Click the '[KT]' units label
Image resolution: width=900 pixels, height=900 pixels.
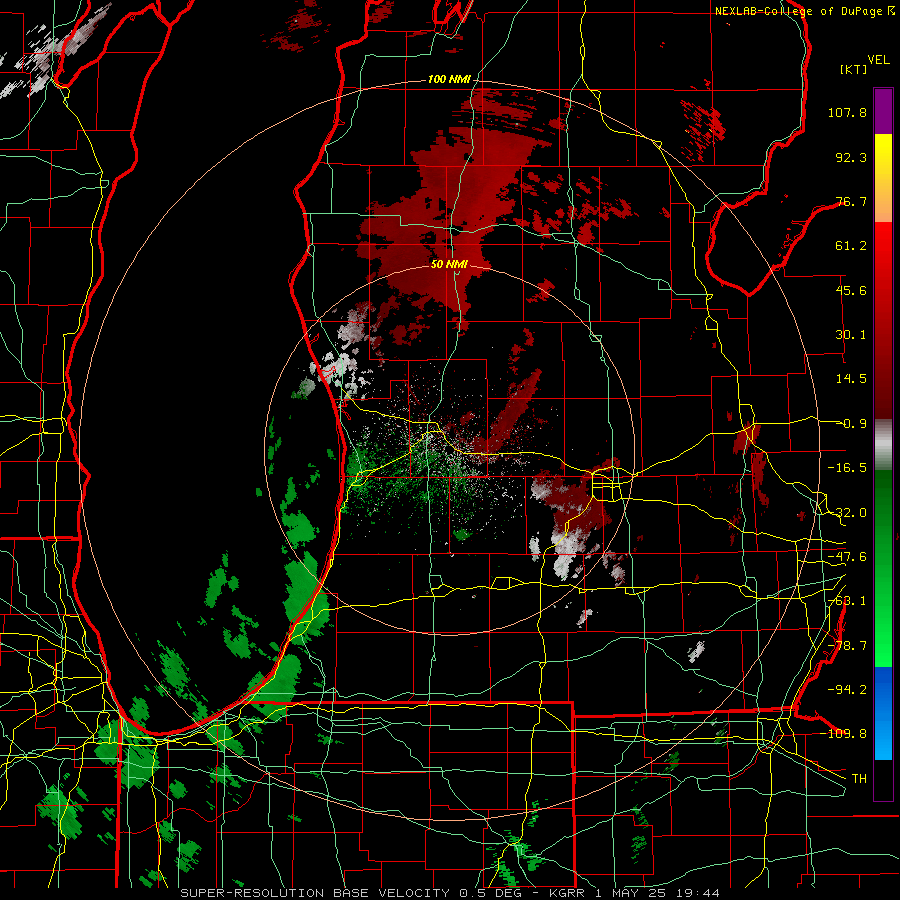[x=854, y=69]
